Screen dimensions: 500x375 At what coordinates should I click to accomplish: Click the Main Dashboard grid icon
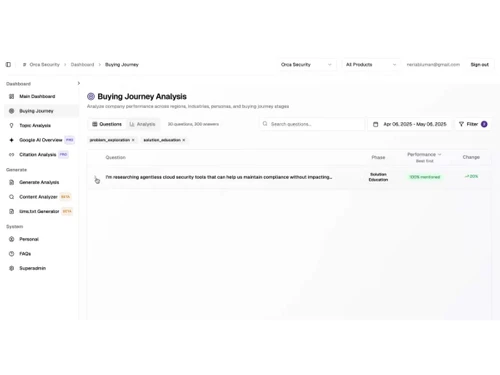[12, 96]
